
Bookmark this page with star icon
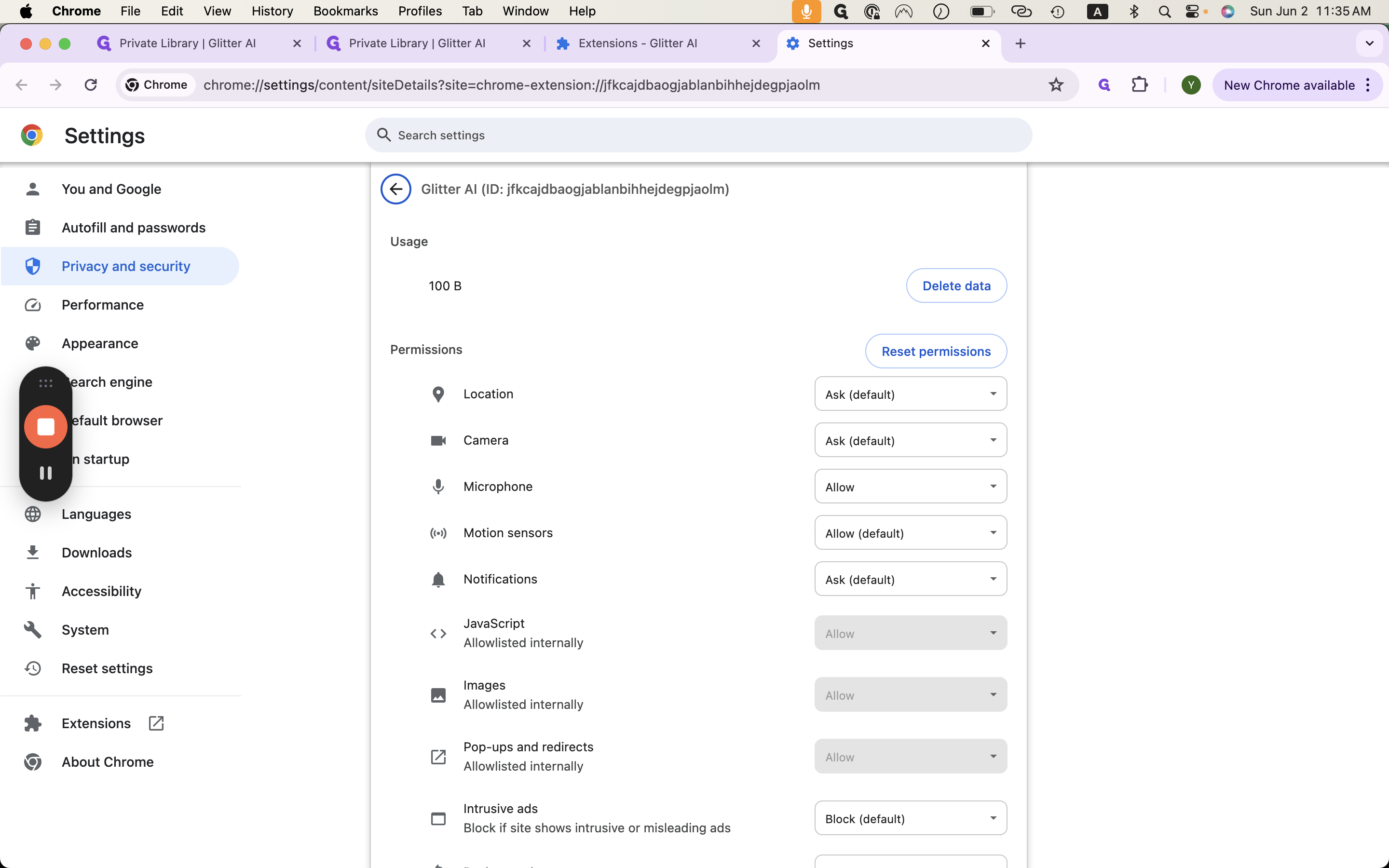pyautogui.click(x=1056, y=85)
